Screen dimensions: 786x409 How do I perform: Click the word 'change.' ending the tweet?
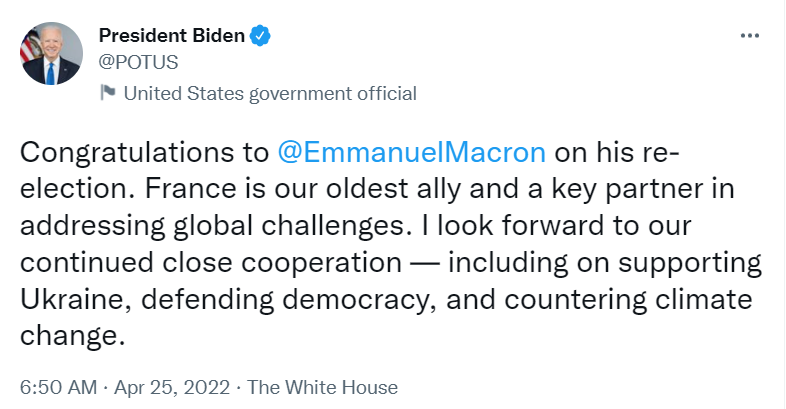point(72,332)
